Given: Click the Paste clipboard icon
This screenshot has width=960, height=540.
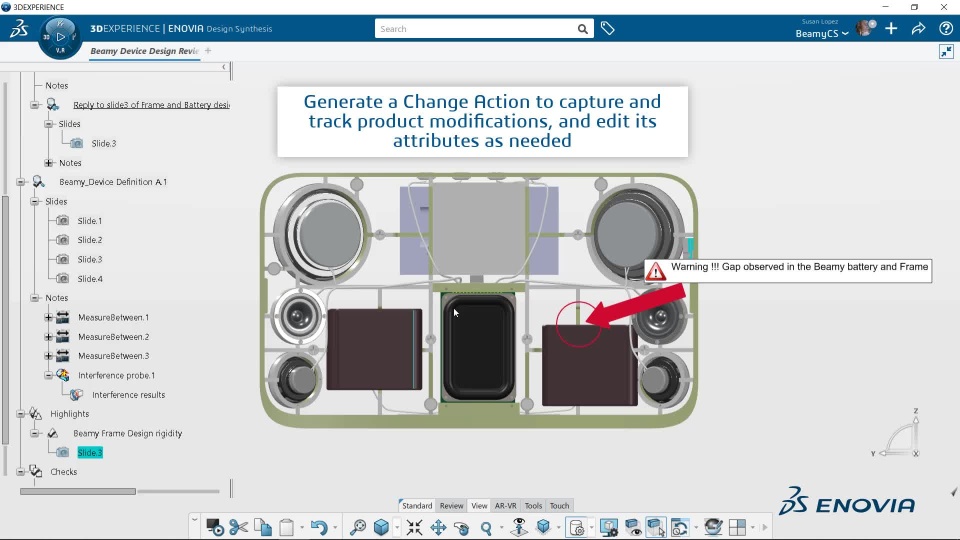Looking at the screenshot, I should (x=287, y=527).
